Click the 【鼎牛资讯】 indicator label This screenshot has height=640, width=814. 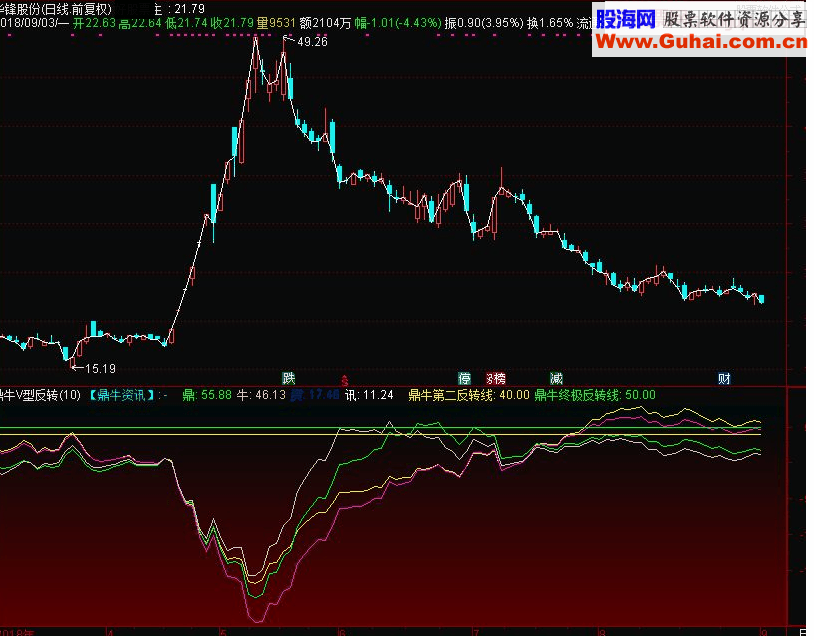coord(122,395)
